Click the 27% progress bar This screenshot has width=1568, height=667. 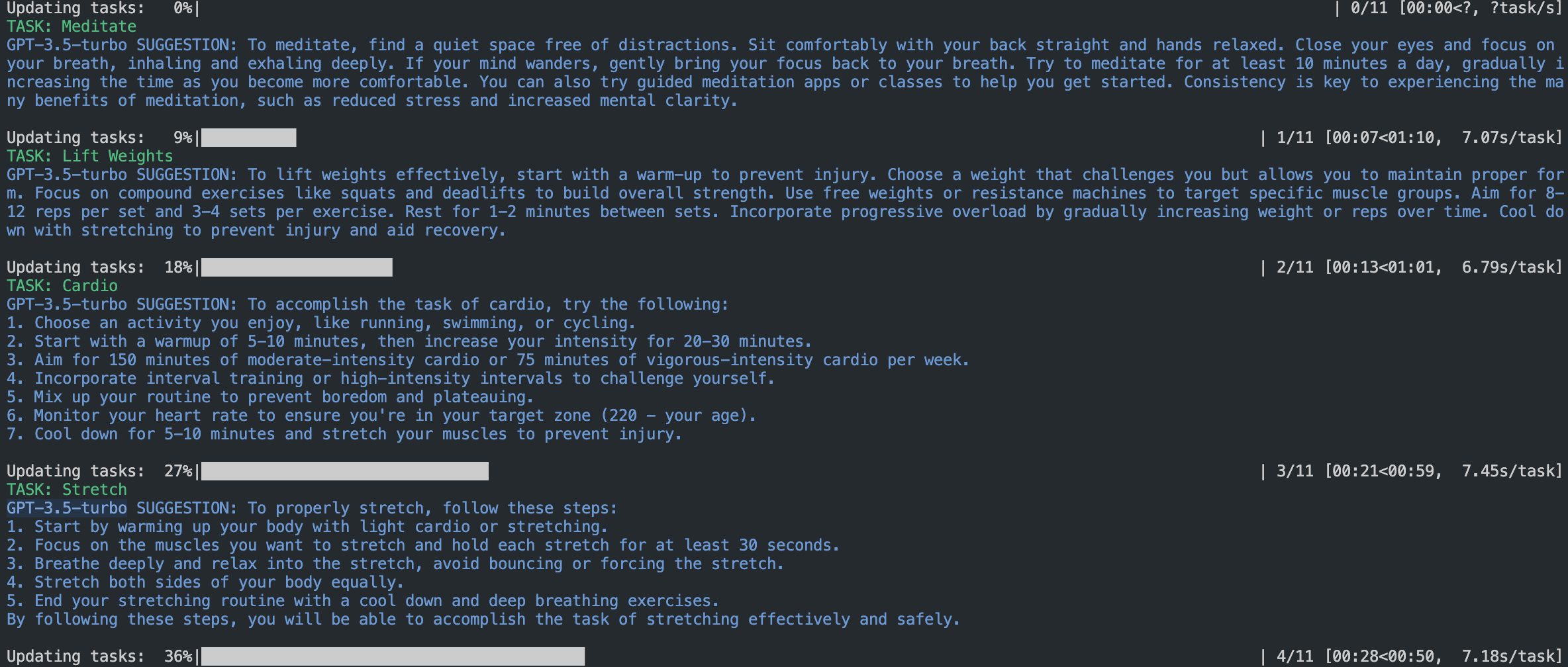344,471
